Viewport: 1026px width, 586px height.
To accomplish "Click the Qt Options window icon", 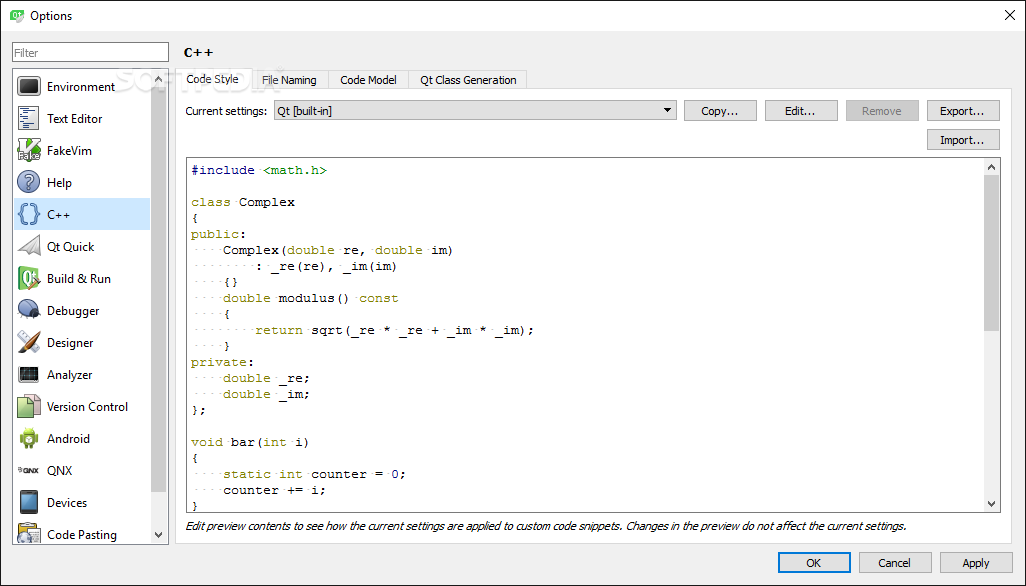I will [x=17, y=16].
